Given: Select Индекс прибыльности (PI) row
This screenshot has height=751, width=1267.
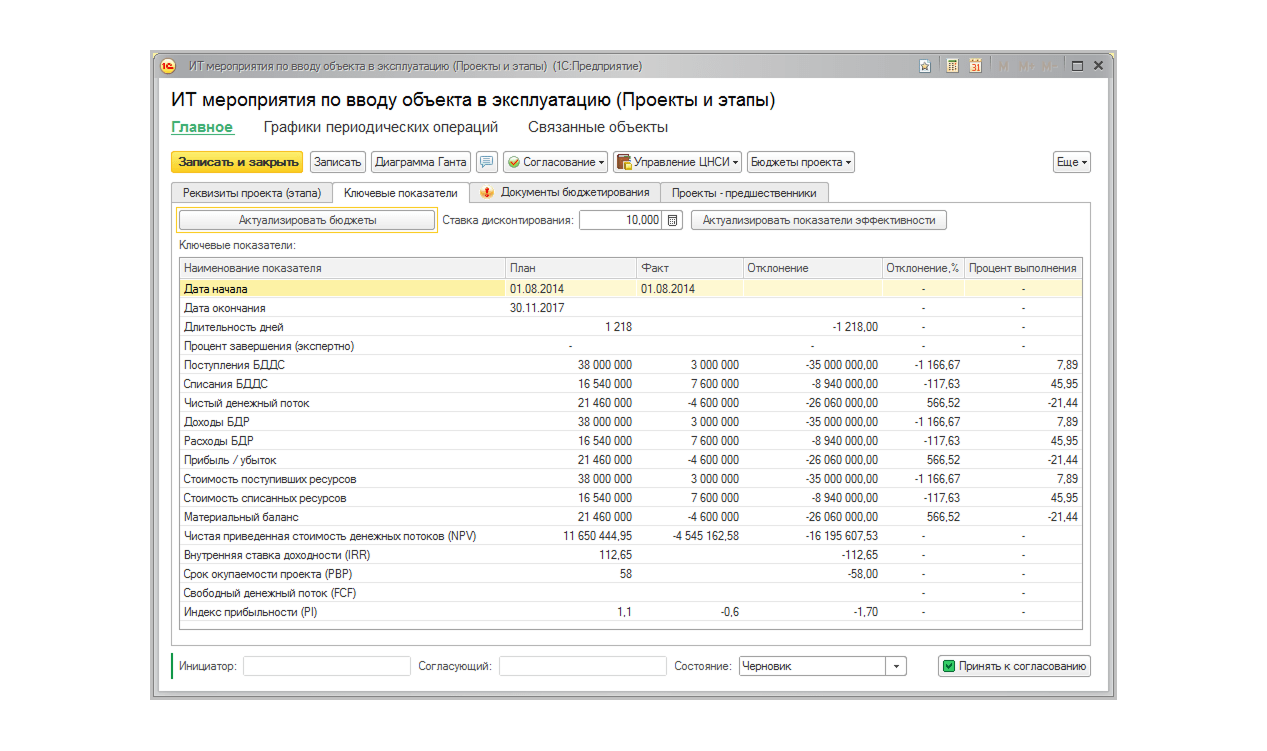Looking at the screenshot, I should point(631,612).
